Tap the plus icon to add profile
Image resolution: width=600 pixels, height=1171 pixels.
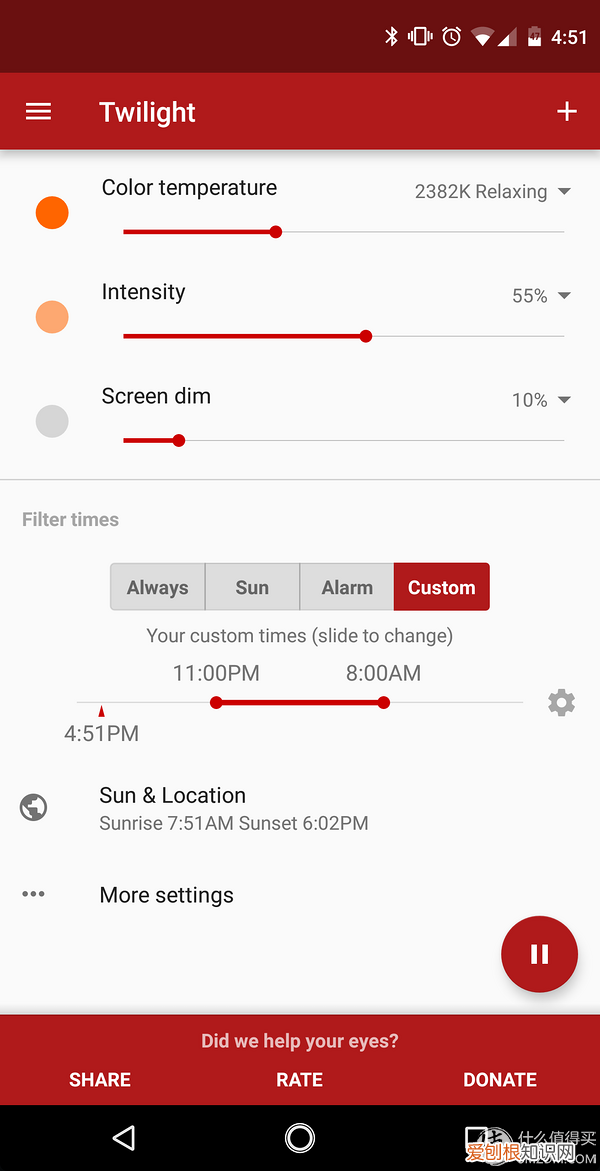click(567, 112)
